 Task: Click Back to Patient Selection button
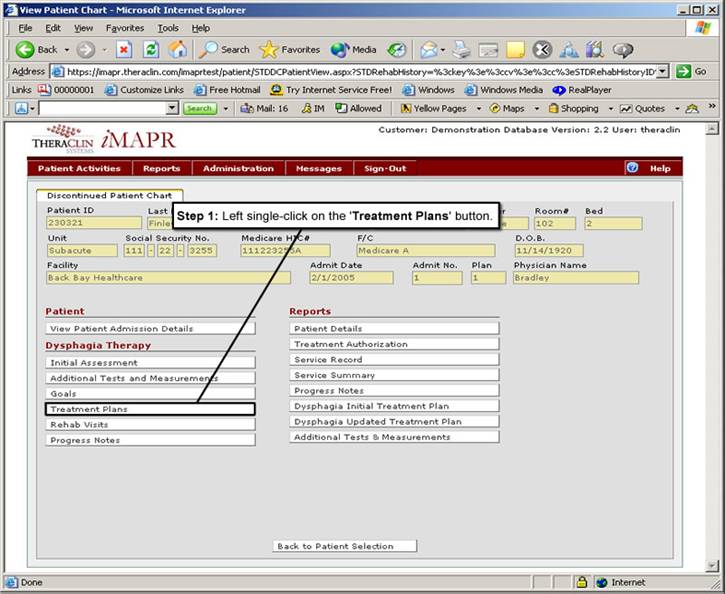coord(345,546)
